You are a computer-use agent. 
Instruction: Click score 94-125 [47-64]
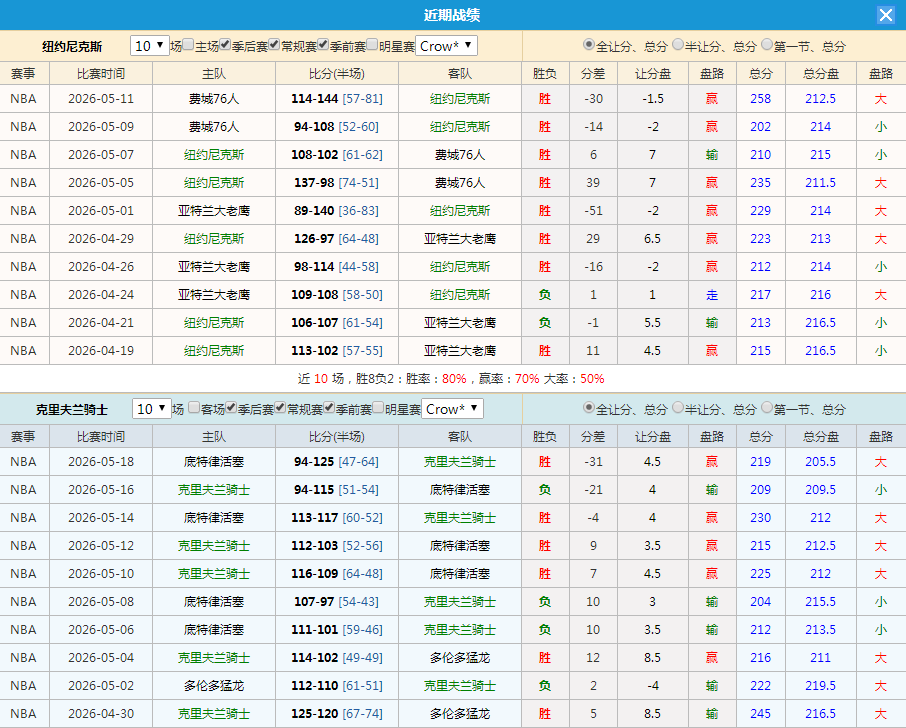337,462
